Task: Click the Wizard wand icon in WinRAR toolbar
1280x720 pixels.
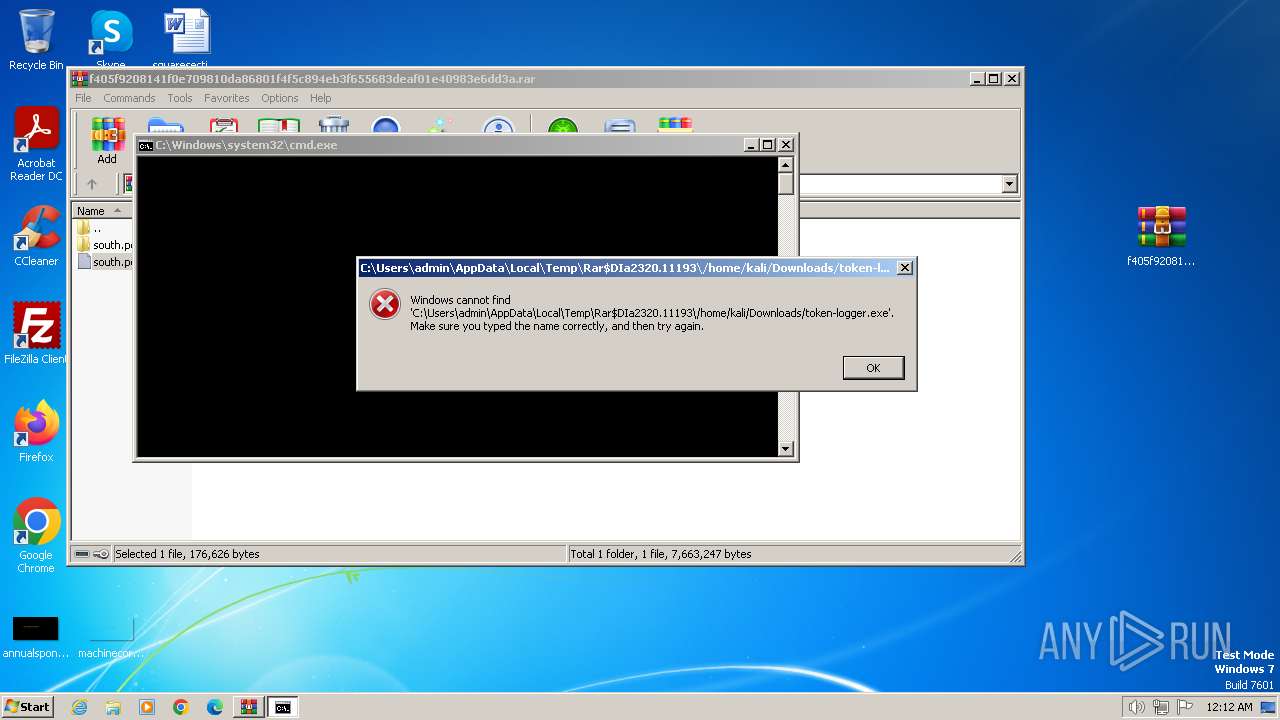Action: coord(441,125)
